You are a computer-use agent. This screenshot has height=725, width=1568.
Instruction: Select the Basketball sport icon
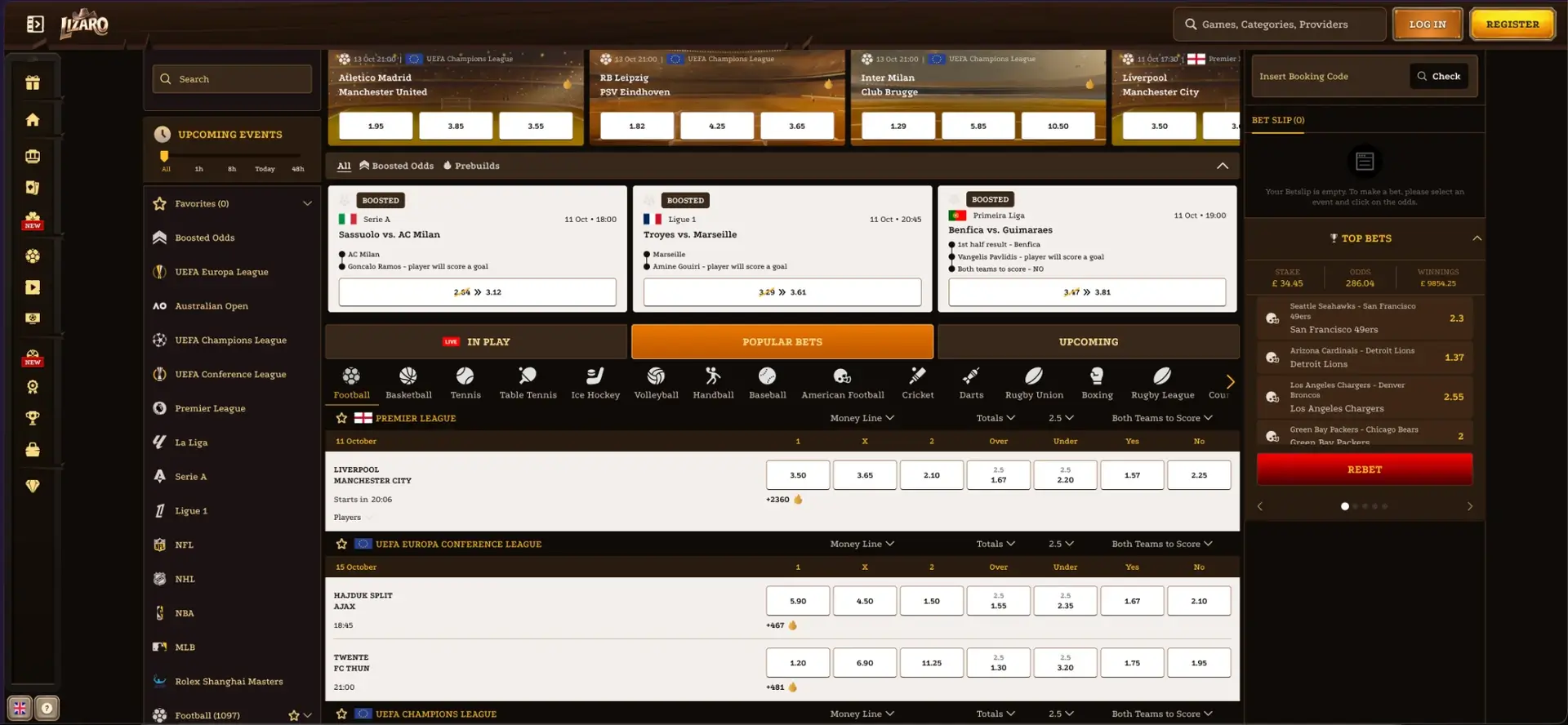[408, 383]
